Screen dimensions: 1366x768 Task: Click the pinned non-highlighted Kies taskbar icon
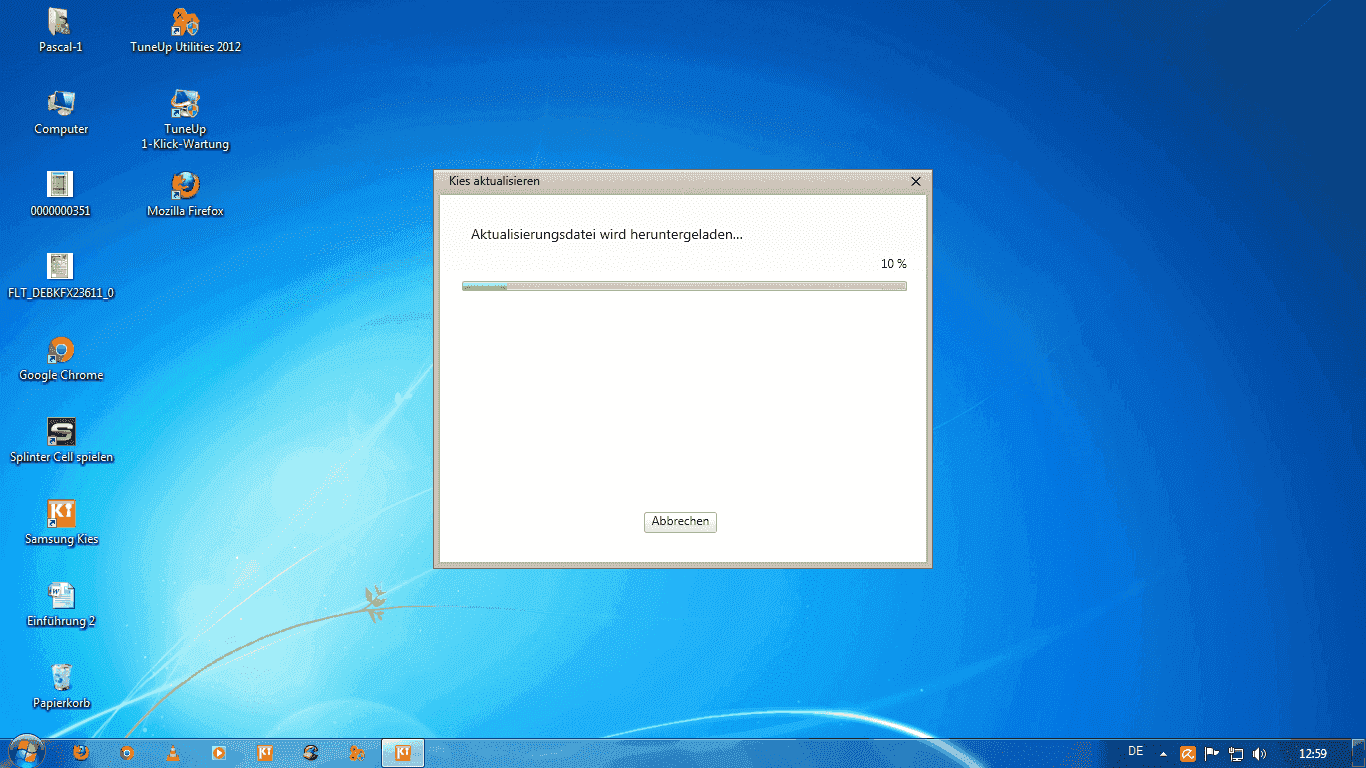pyautogui.click(x=265, y=753)
